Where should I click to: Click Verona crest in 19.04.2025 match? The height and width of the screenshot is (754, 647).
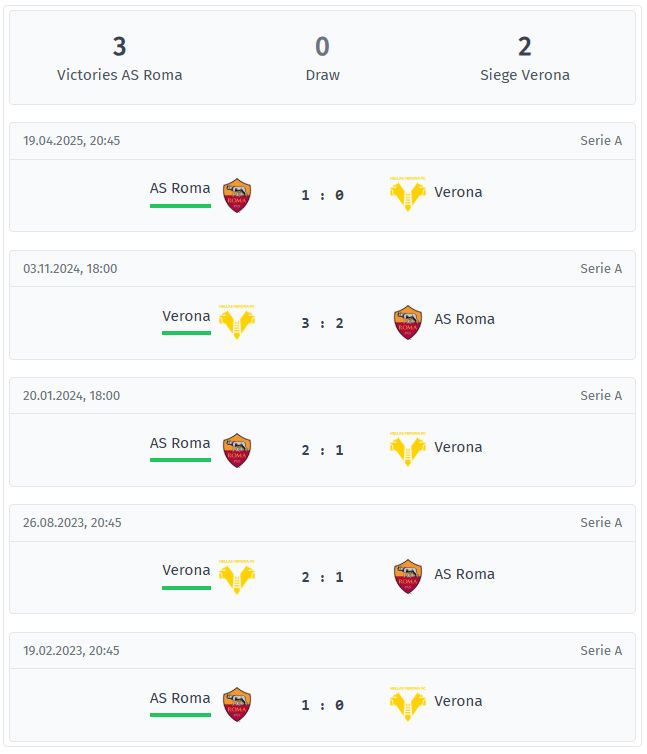[x=407, y=194]
